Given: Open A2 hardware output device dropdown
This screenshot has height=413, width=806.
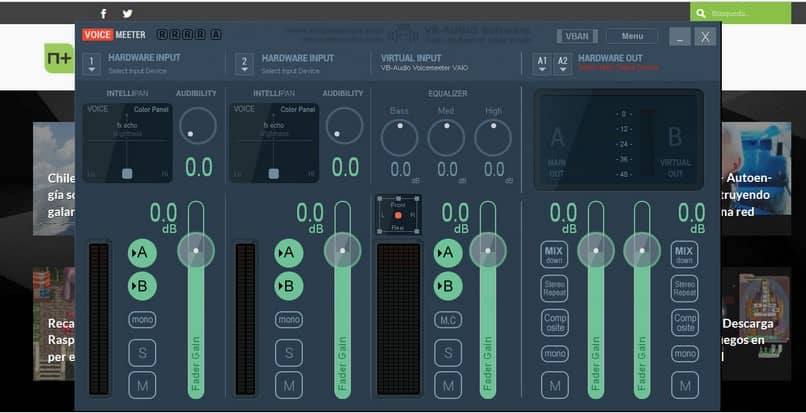Looking at the screenshot, I should tap(563, 65).
